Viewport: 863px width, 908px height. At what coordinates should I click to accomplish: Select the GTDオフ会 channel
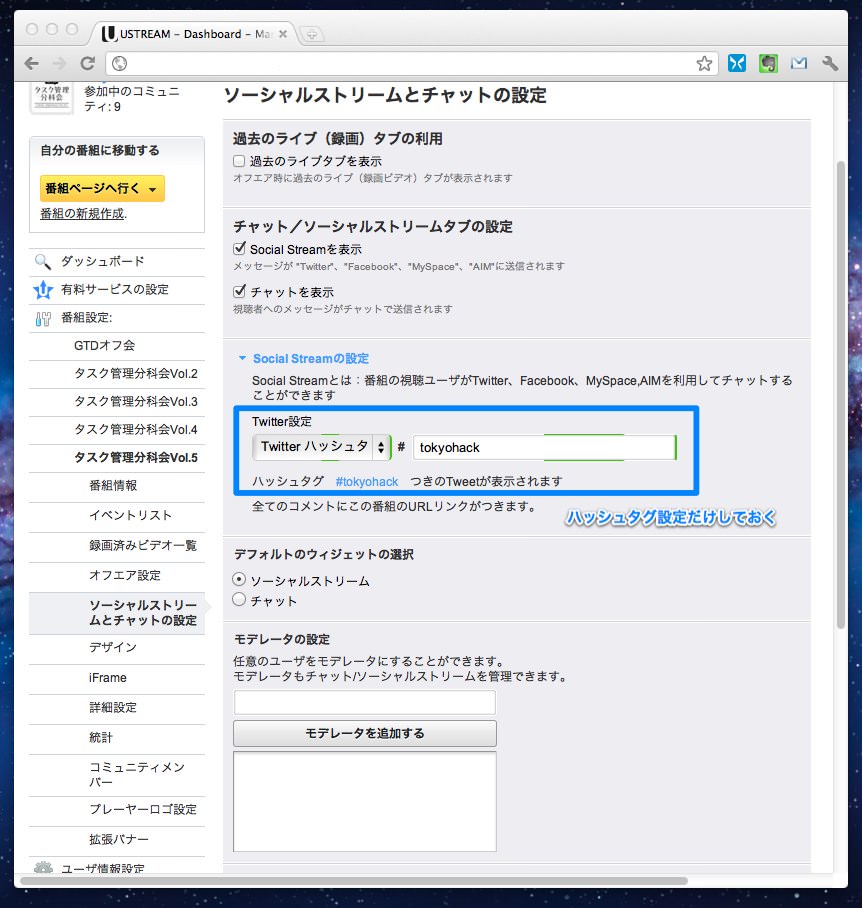pos(104,346)
